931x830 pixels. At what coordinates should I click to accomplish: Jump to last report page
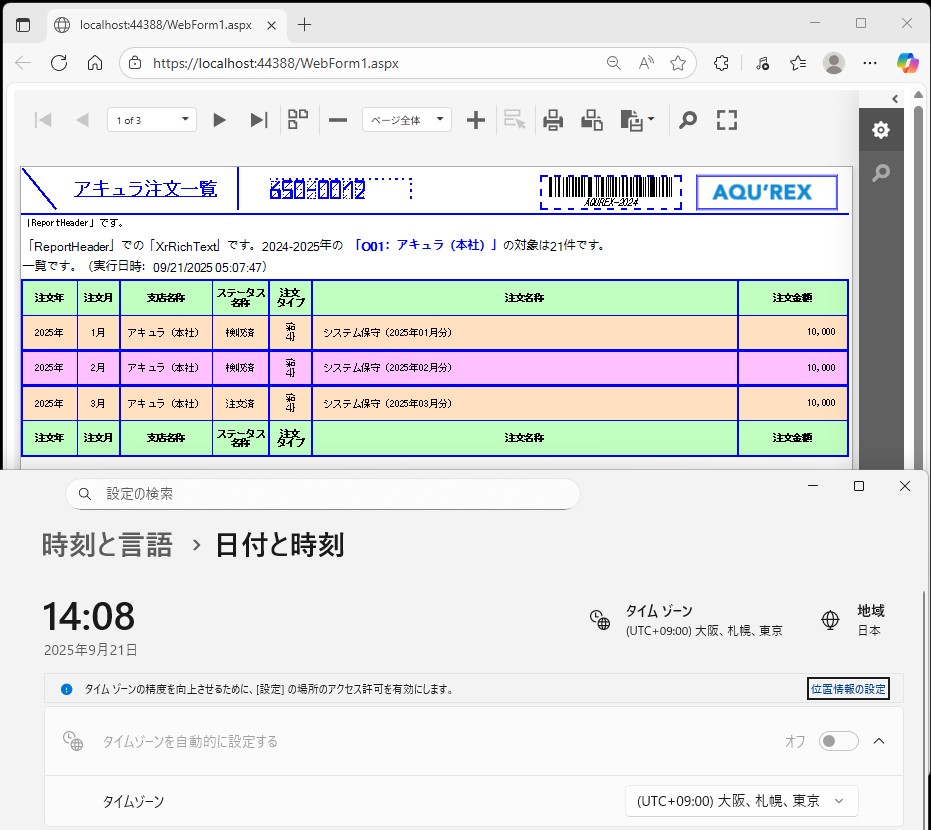coord(259,120)
